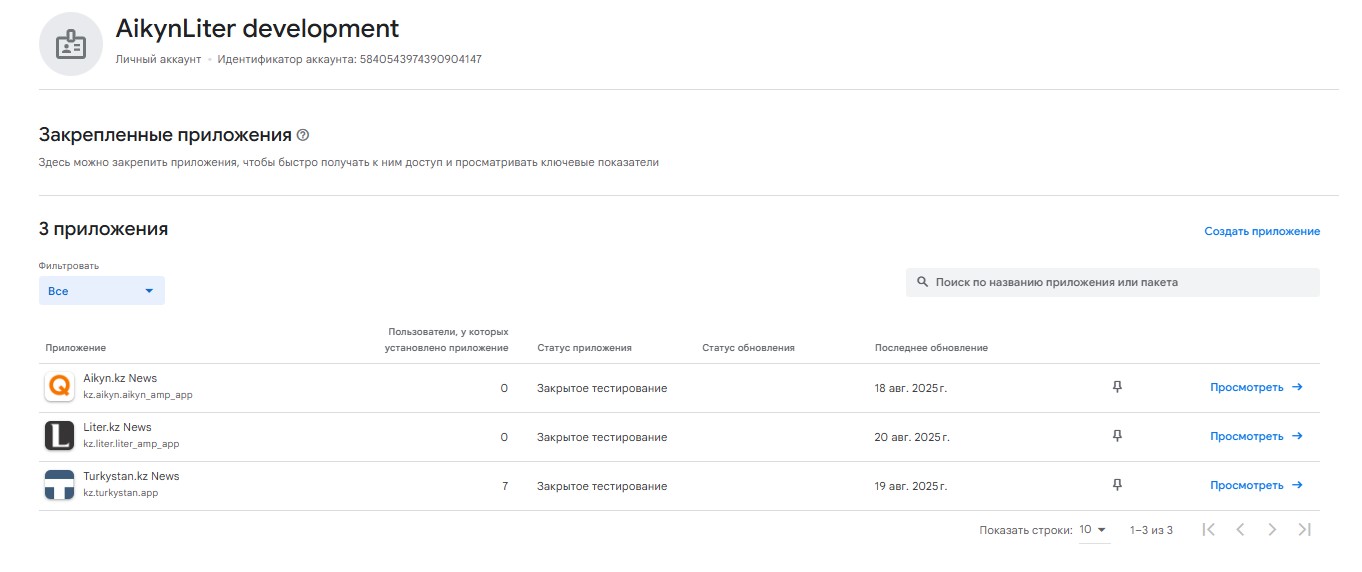1362x572 pixels.
Task: Click the Turkystan.kz News app icon
Action: [x=60, y=485]
